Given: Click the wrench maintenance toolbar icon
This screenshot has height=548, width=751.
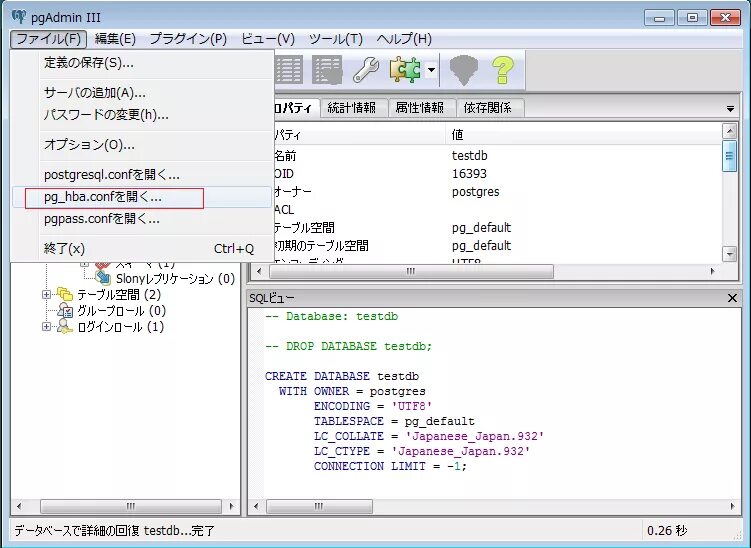Looking at the screenshot, I should (x=366, y=70).
